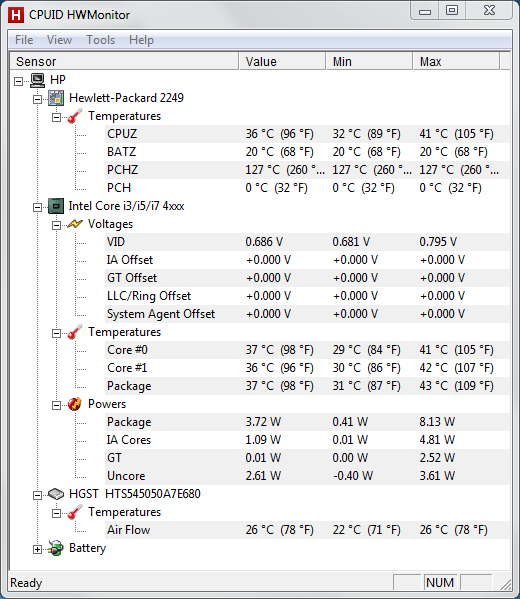Click the Value column header
This screenshot has width=520, height=599.
pos(282,62)
